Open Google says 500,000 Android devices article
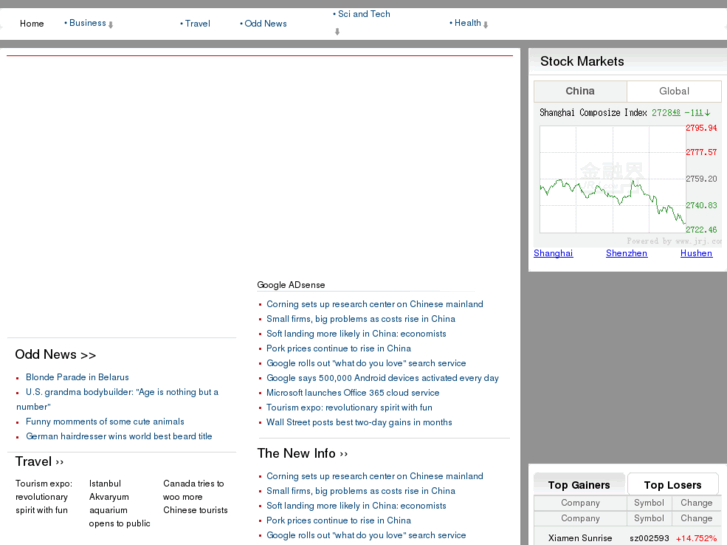727x545 pixels. (383, 378)
